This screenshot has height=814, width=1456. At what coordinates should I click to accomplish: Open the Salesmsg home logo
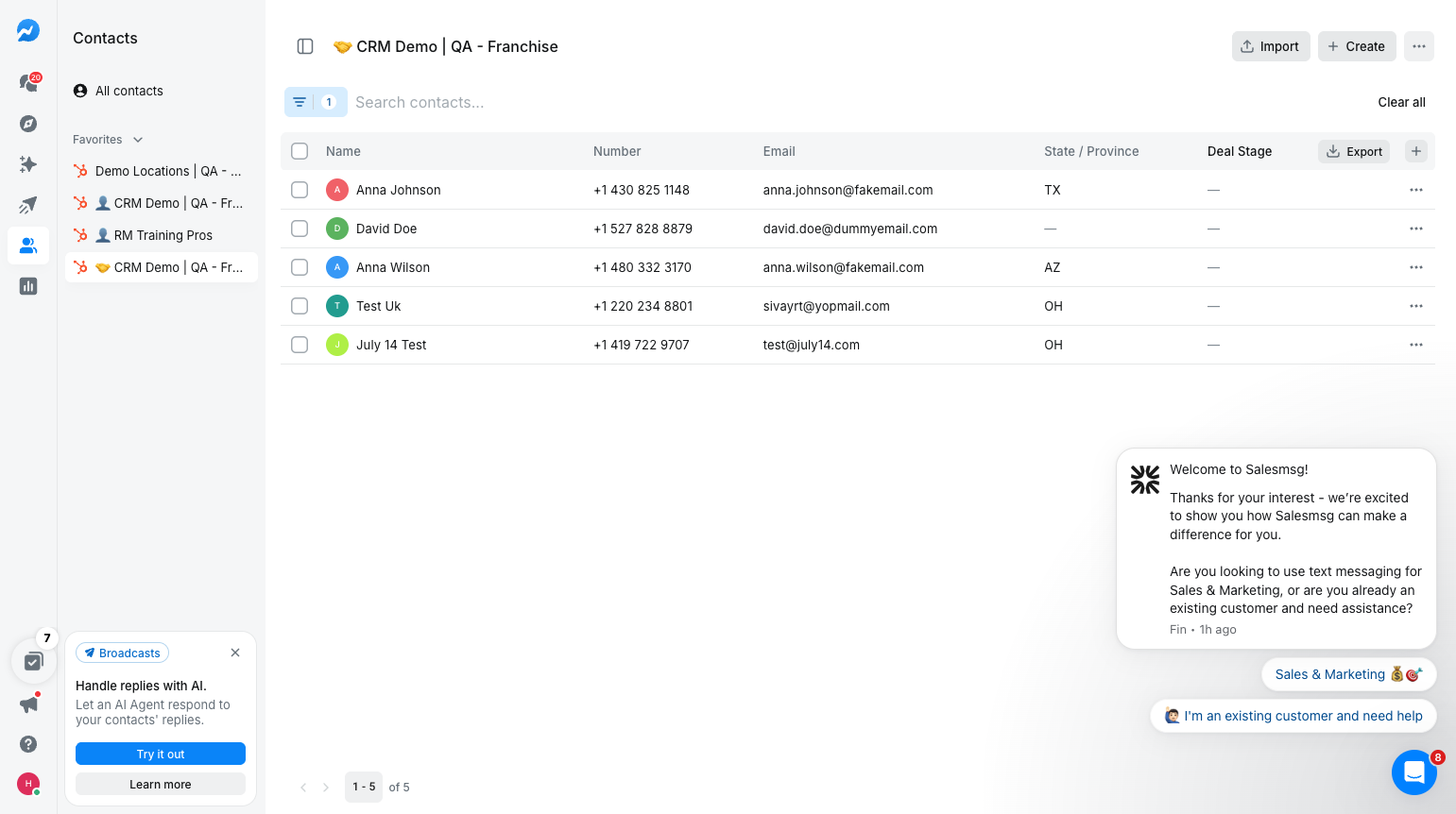[x=28, y=31]
